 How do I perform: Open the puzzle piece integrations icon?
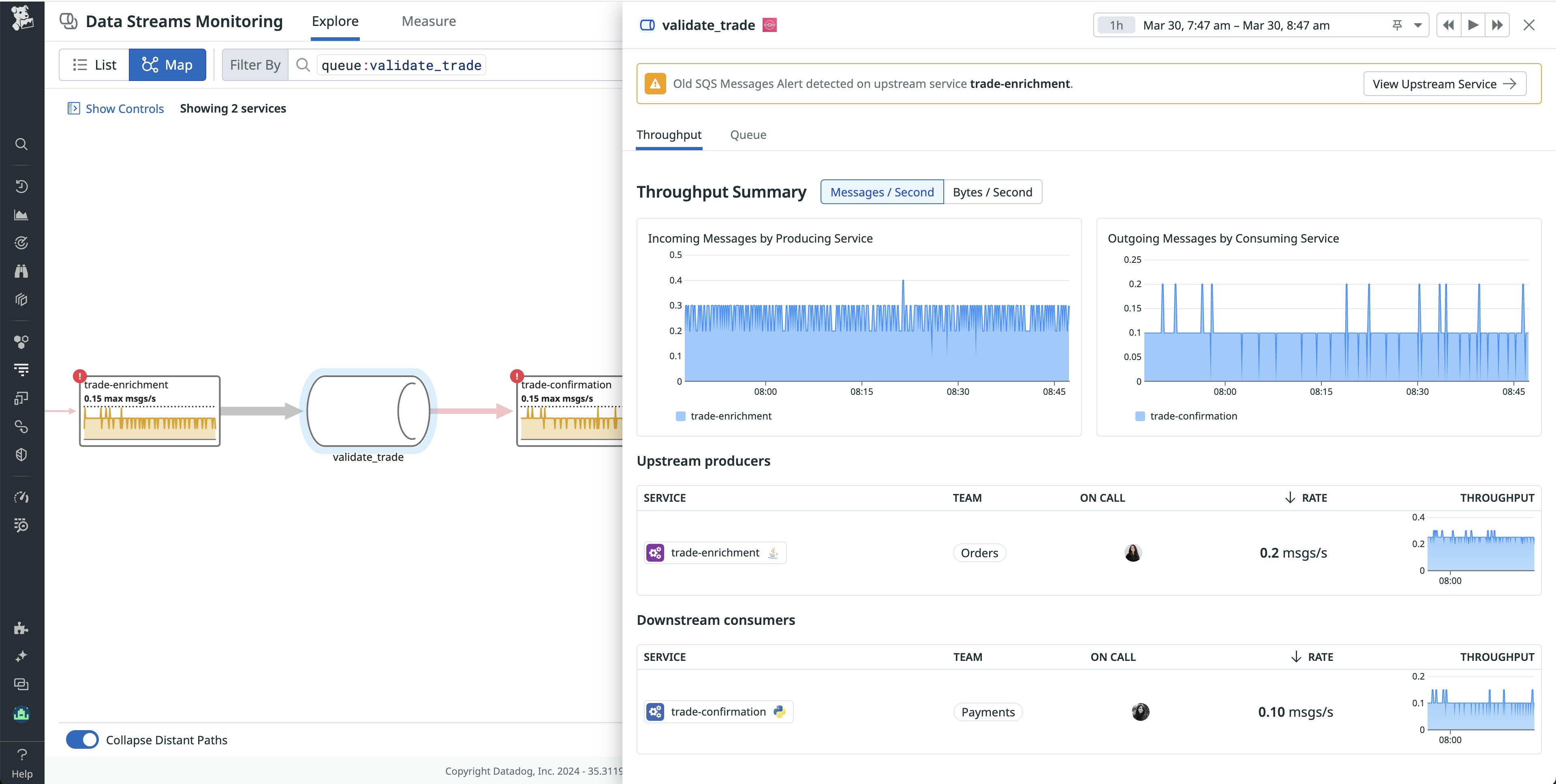[x=21, y=628]
